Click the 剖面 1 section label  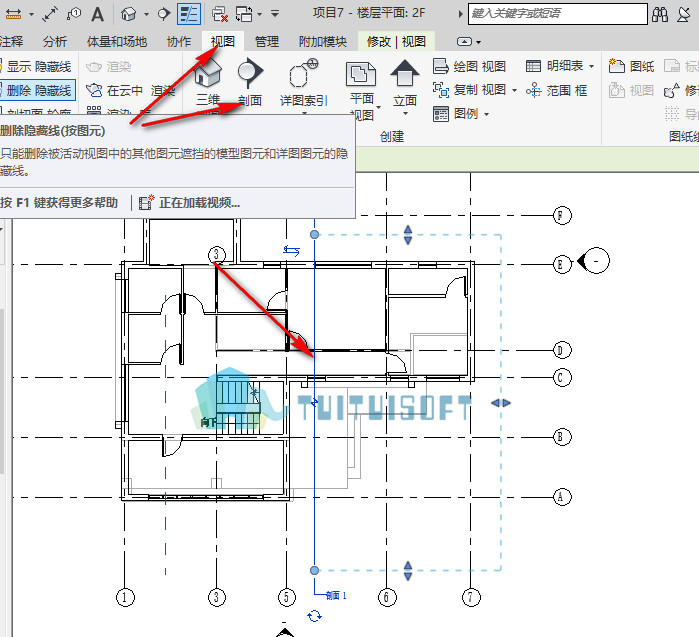tap(336, 595)
